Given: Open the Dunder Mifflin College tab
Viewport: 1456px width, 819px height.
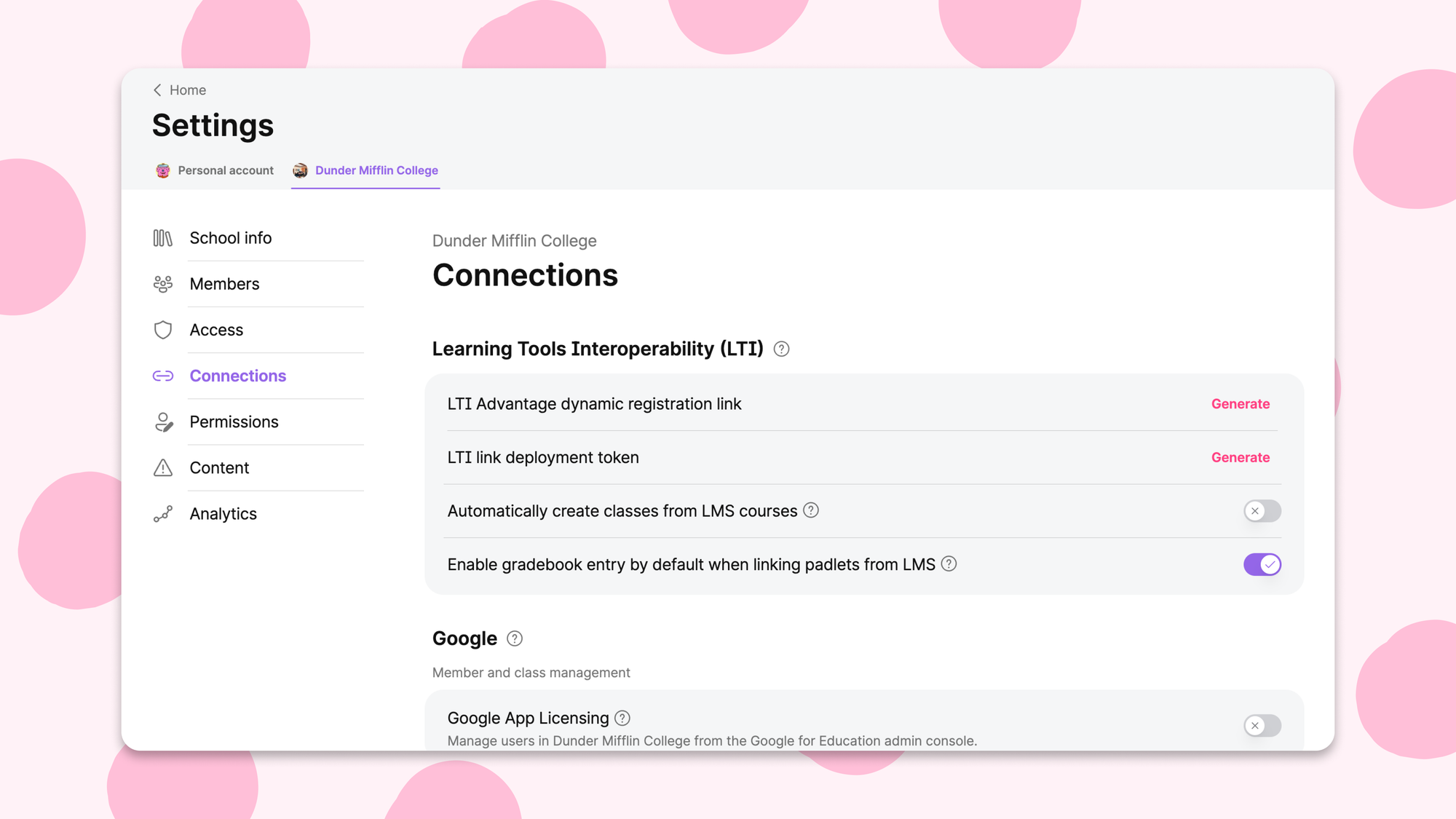Looking at the screenshot, I should pos(365,170).
